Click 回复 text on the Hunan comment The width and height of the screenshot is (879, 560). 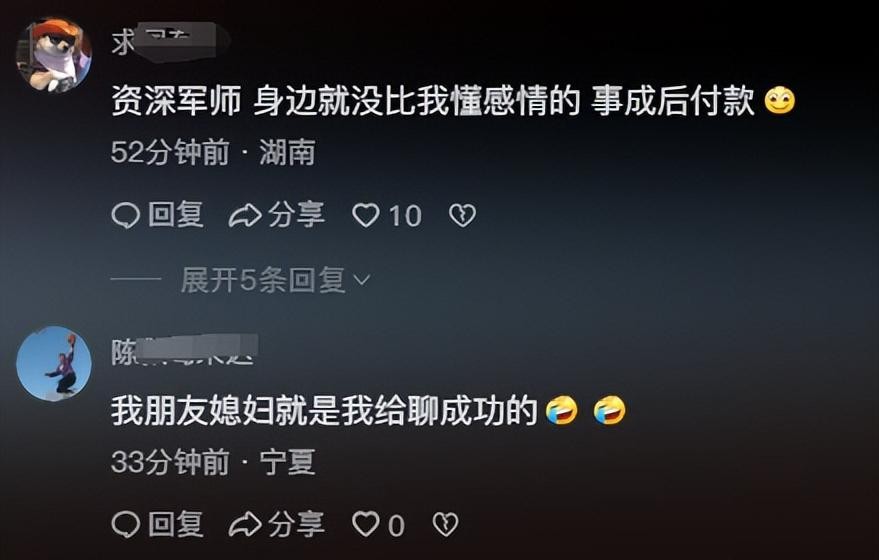pos(175,215)
